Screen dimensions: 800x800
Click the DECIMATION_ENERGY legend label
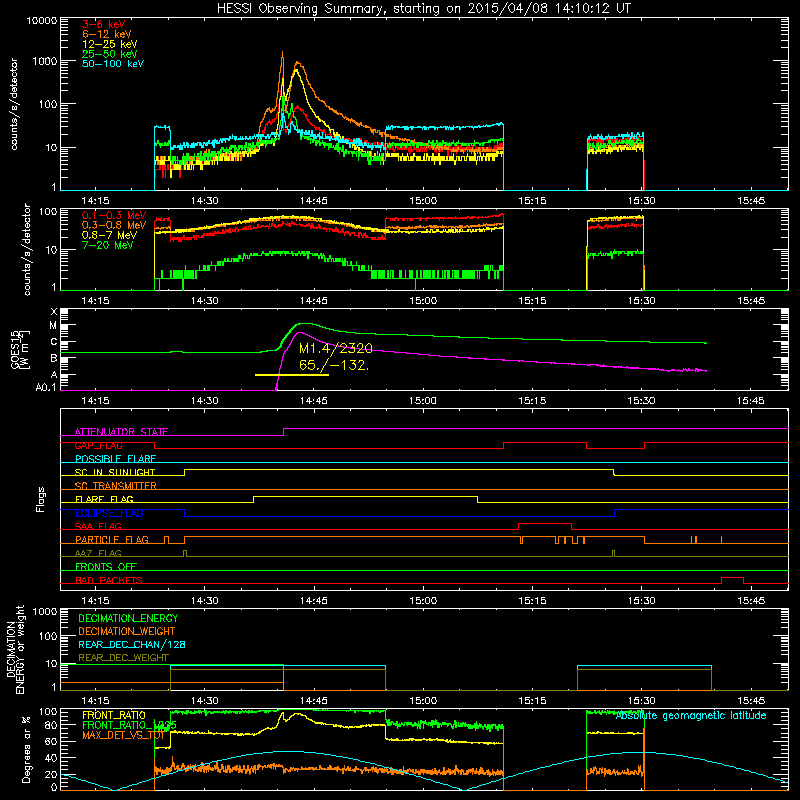128,618
